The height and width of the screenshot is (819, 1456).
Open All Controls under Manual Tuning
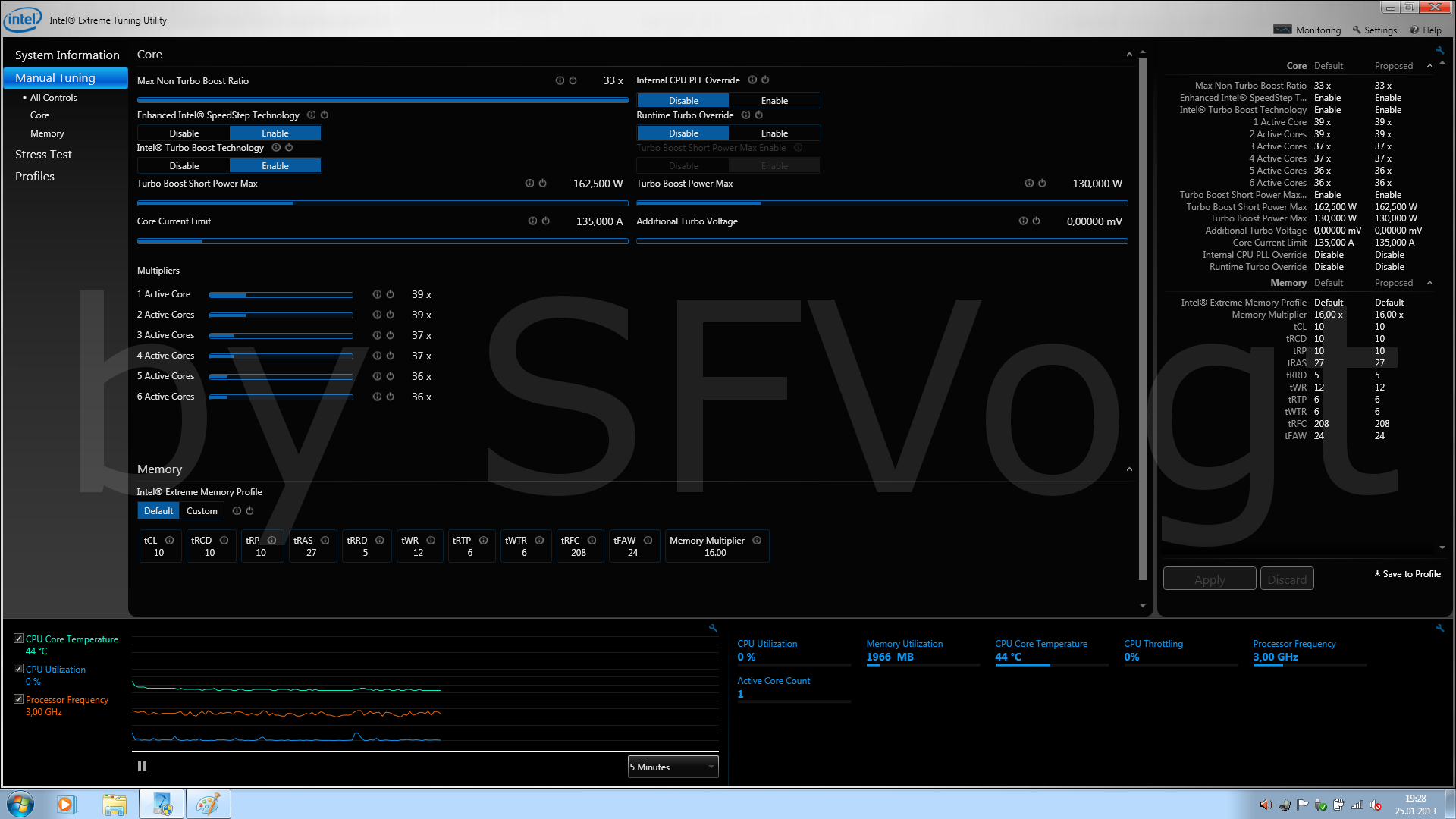53,98
